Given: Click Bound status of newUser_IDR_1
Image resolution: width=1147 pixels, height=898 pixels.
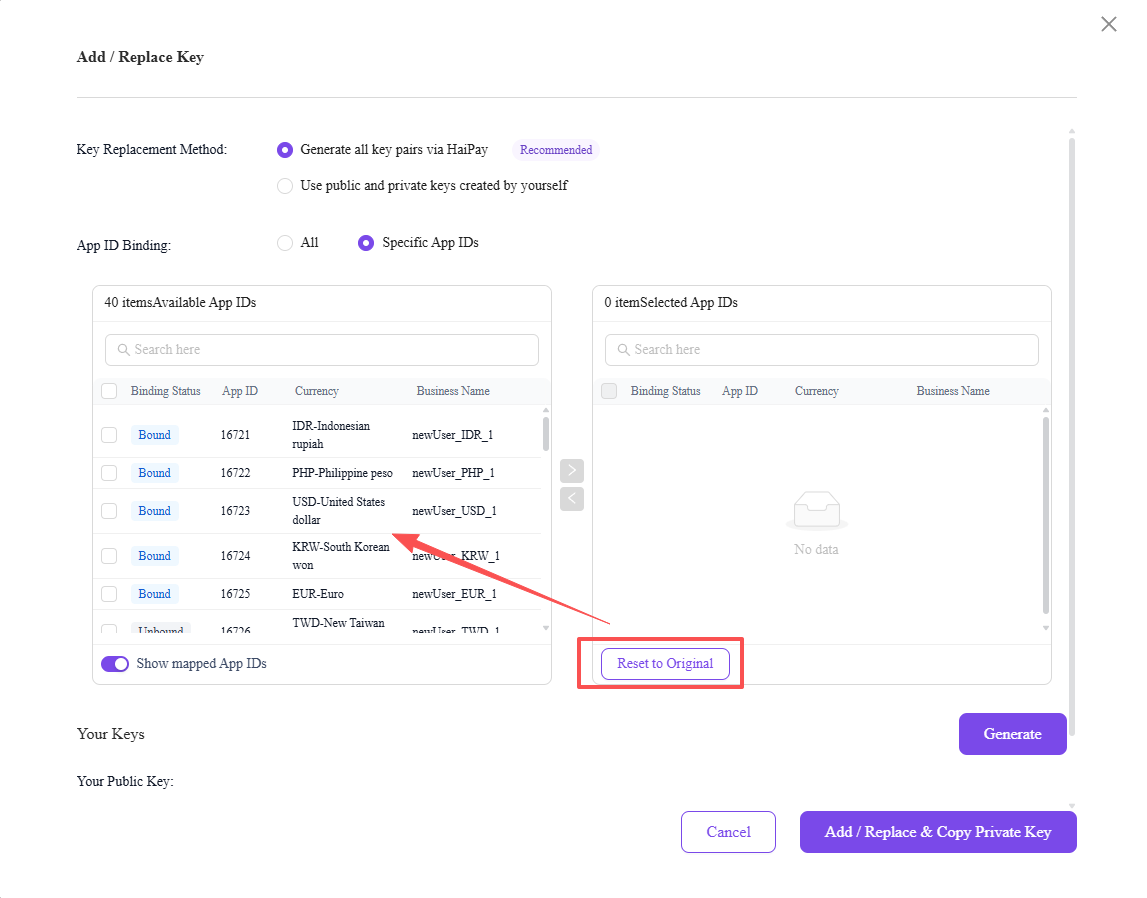Looking at the screenshot, I should (x=154, y=435).
